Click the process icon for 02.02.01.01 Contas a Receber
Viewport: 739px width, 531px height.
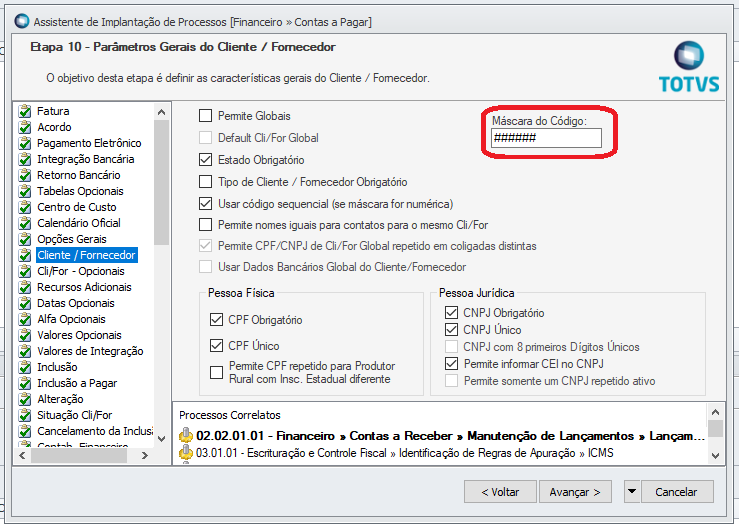[186, 435]
